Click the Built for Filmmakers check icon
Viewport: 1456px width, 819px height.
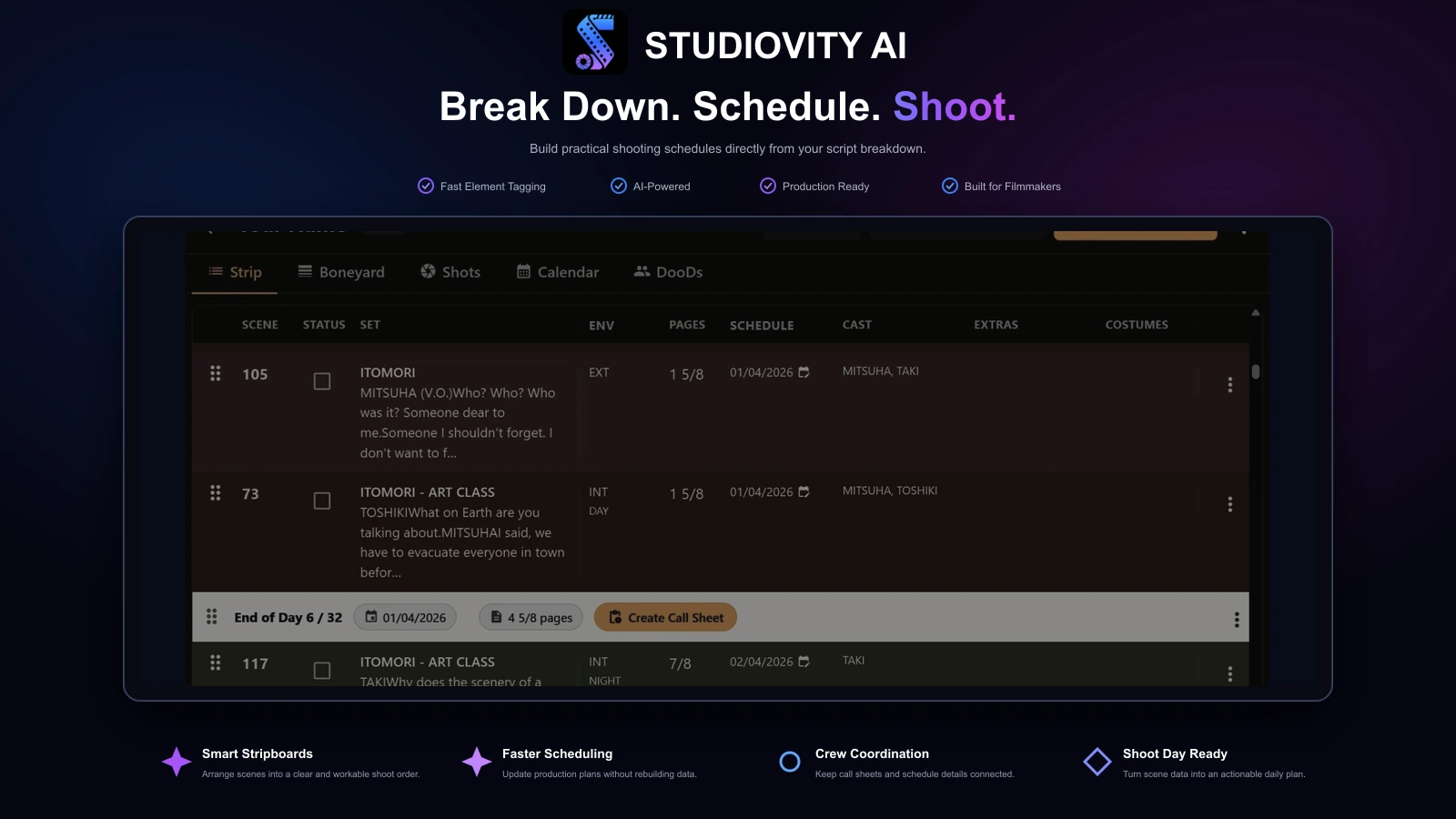point(950,186)
